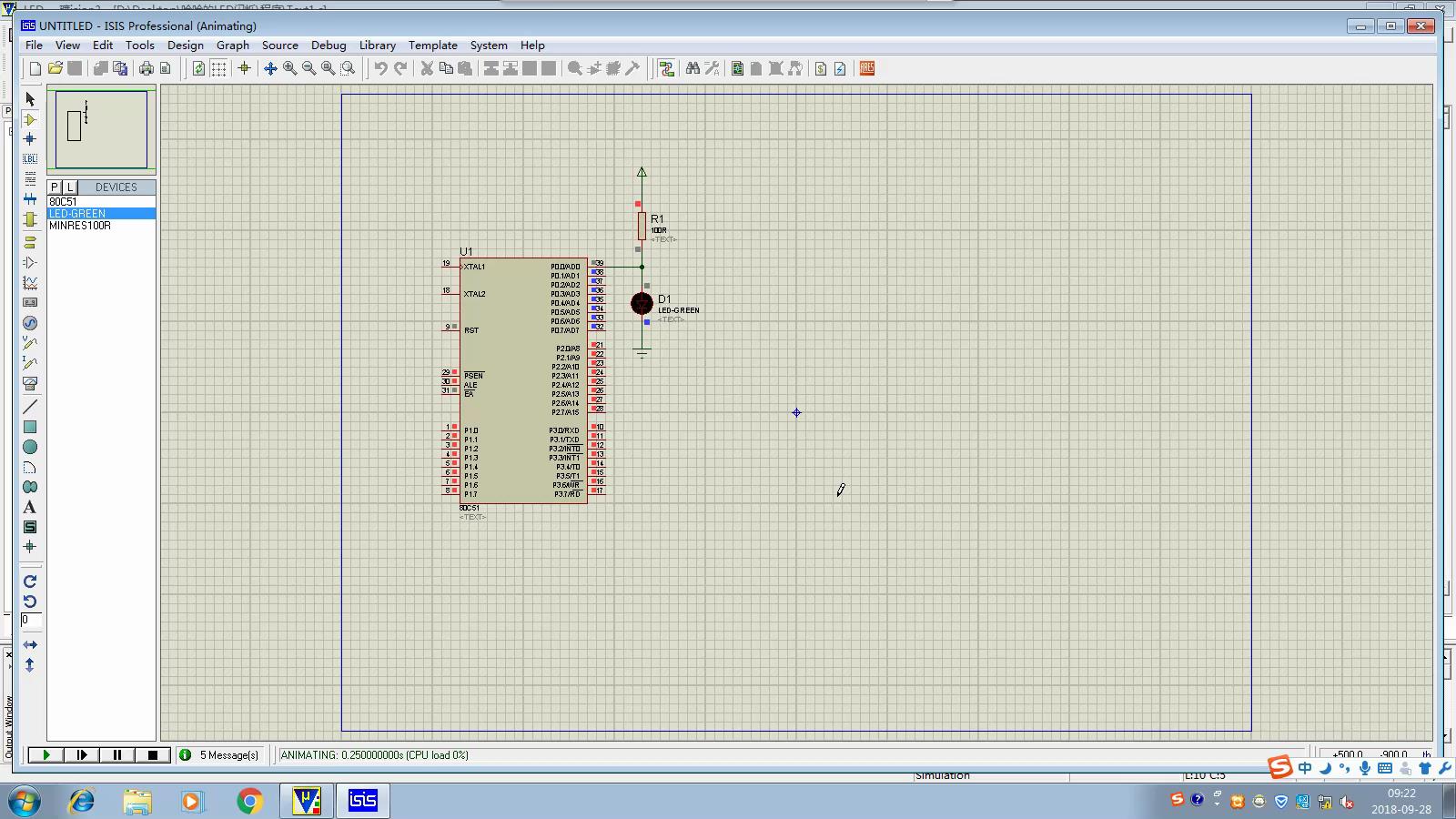Stop the simulation

152,754
